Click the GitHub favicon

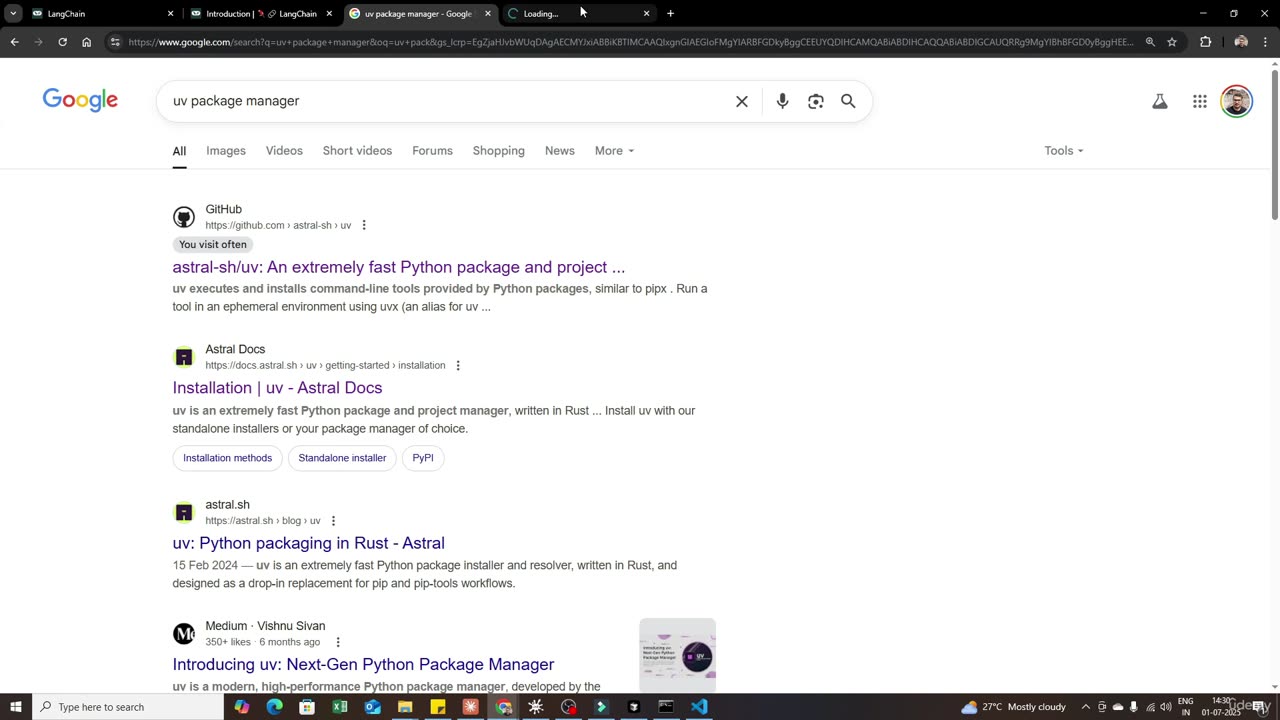click(184, 217)
